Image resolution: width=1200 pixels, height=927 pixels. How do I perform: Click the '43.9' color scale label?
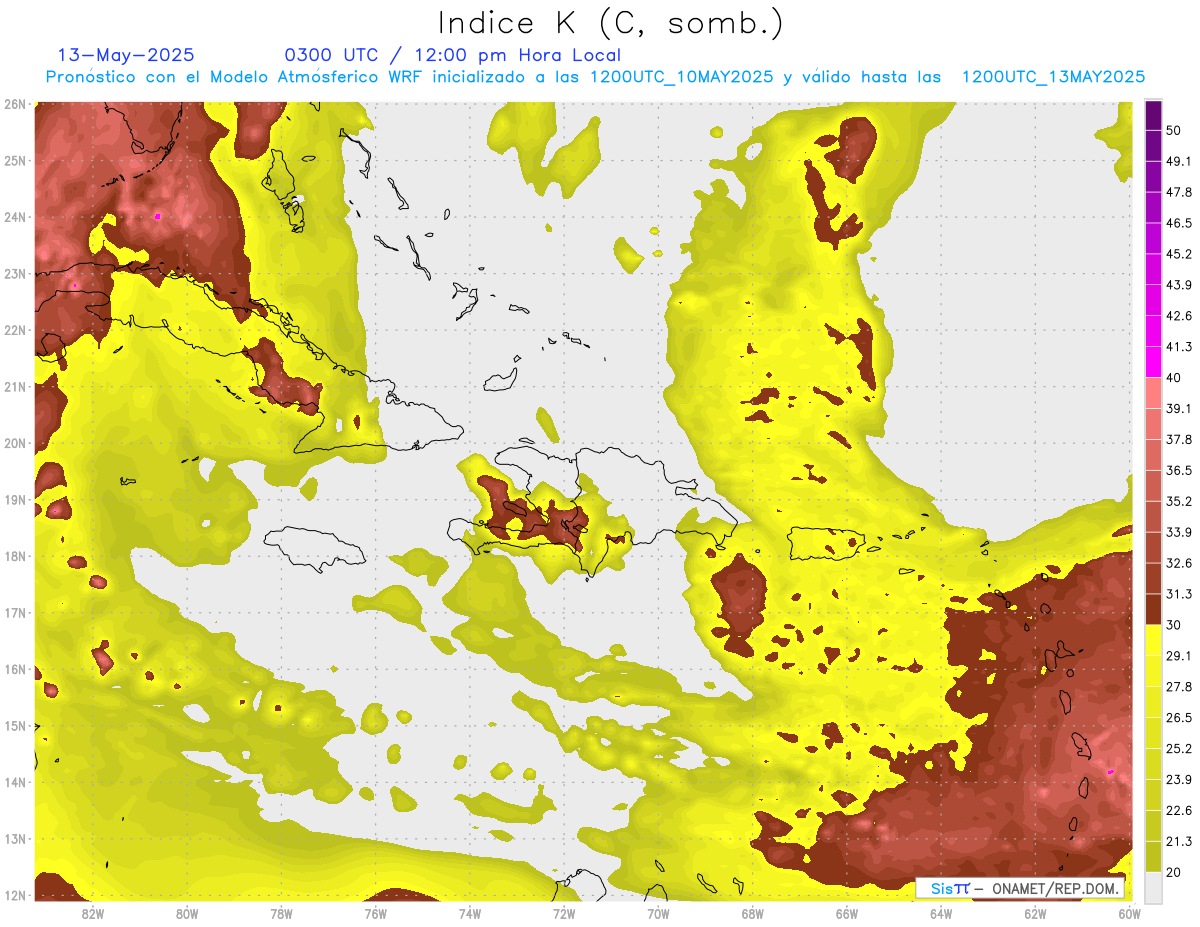point(1179,285)
